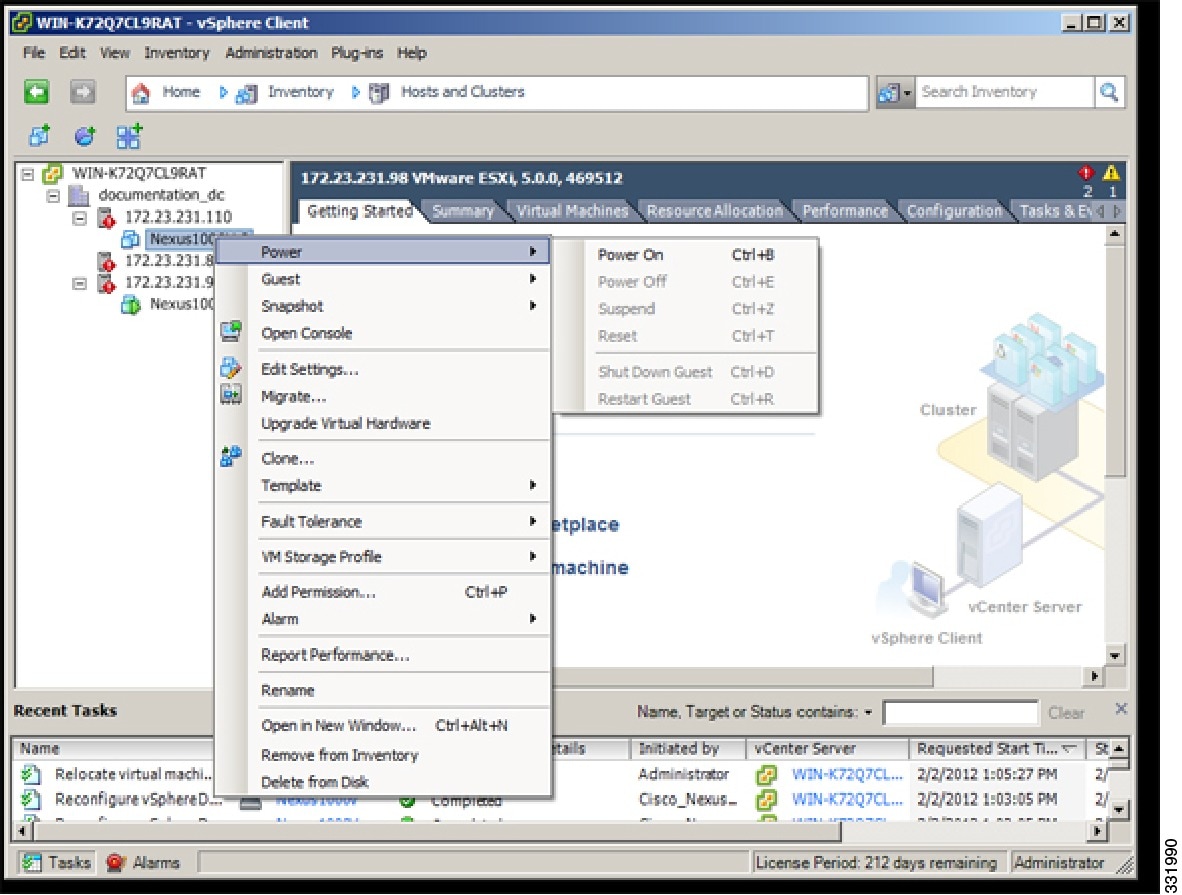Click the Tasks status bar button
Screen dimensions: 1182x895
[x=56, y=862]
